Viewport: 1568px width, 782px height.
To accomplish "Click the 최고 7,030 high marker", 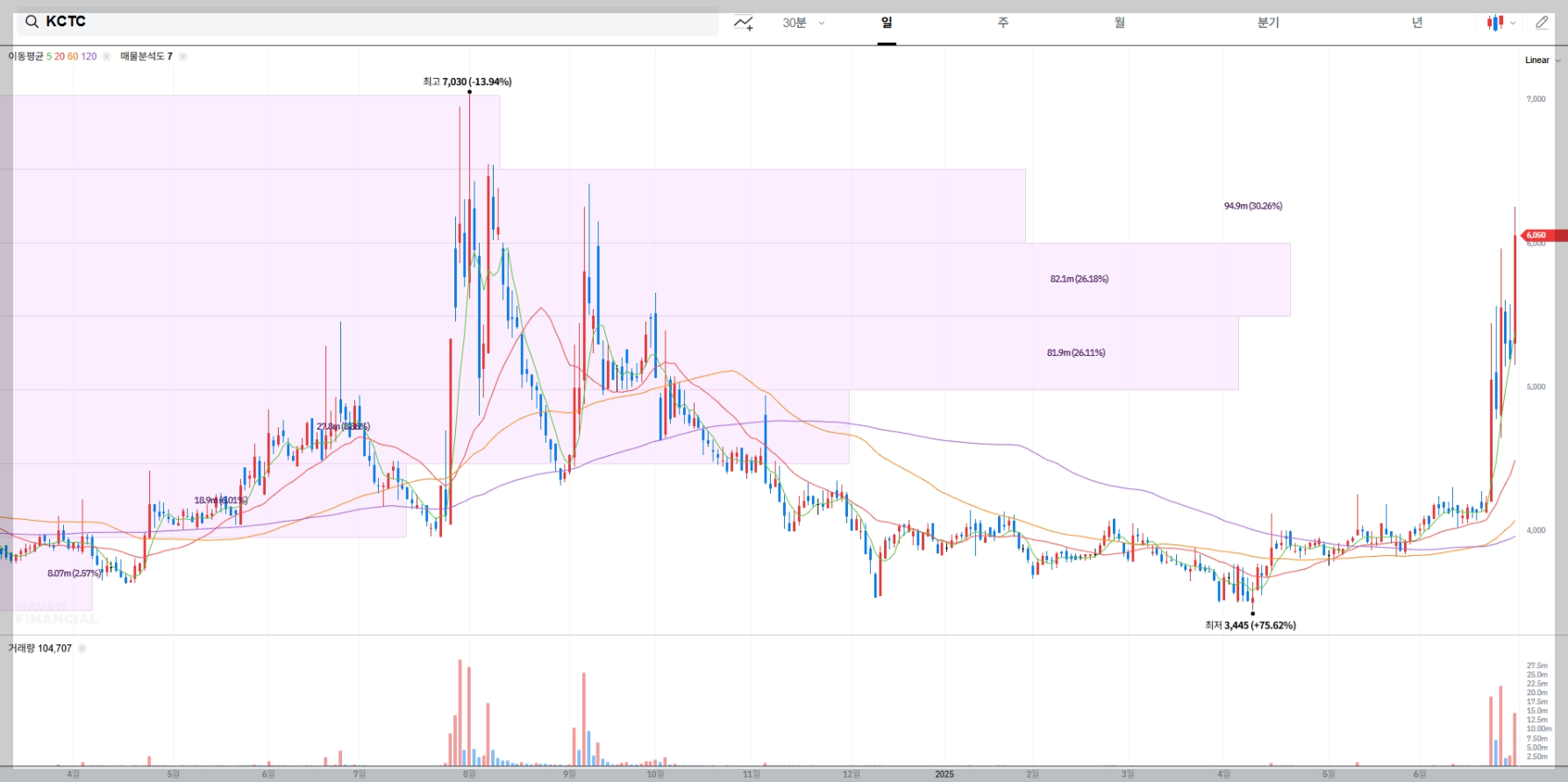I will (x=467, y=82).
